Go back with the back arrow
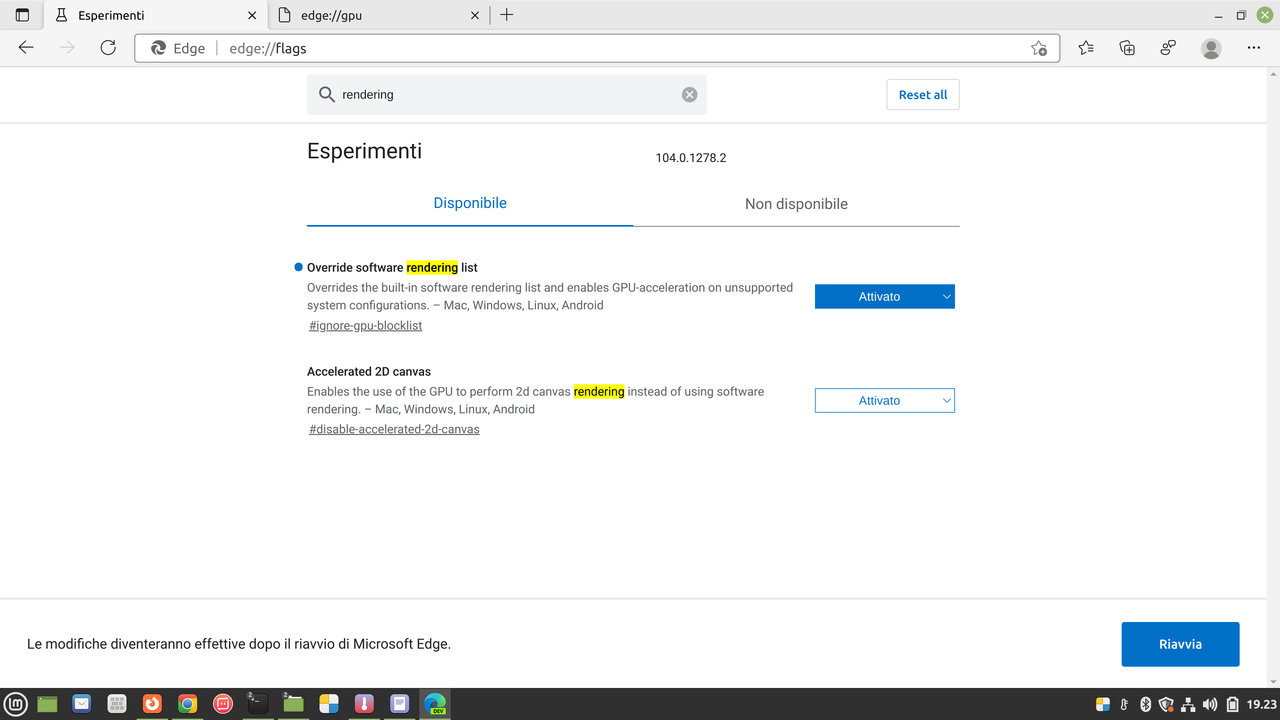This screenshot has height=720, width=1280. tap(26, 48)
